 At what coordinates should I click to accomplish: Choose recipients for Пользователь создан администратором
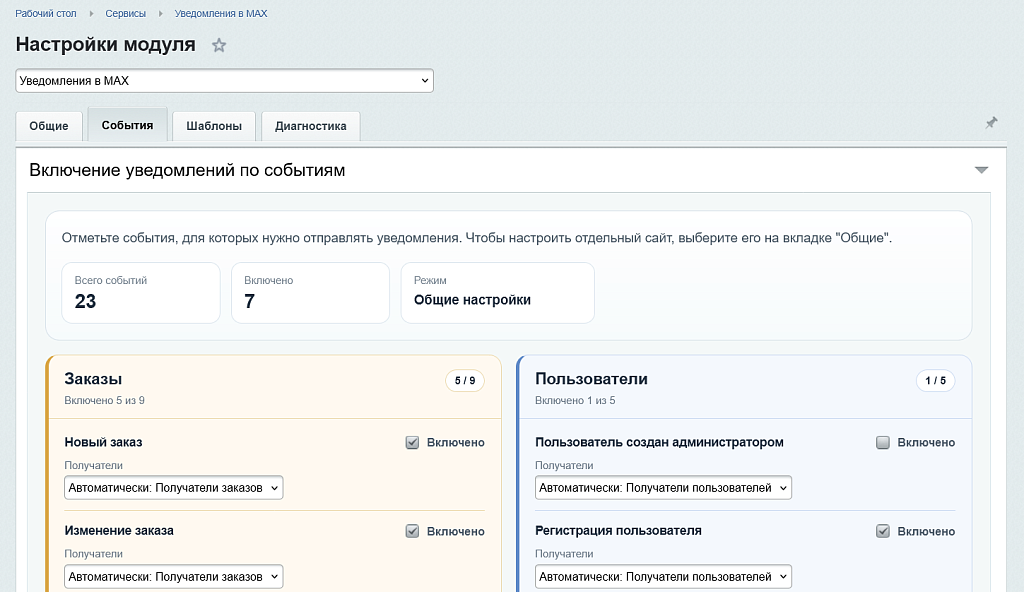point(663,488)
